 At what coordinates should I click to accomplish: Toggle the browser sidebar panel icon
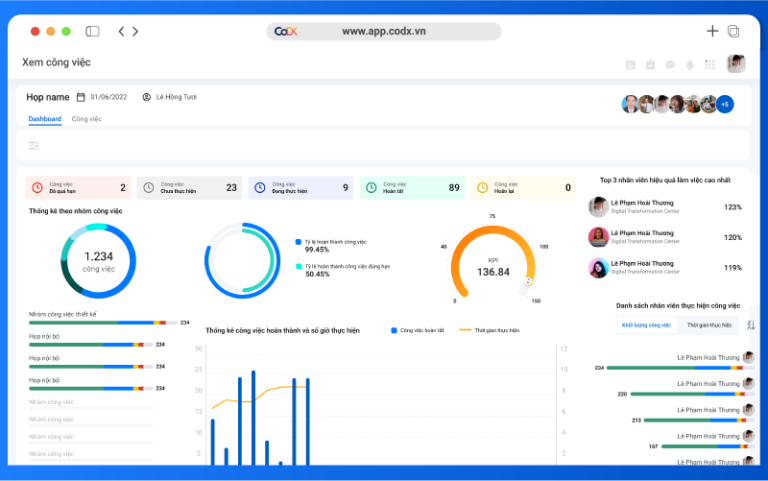(92, 31)
